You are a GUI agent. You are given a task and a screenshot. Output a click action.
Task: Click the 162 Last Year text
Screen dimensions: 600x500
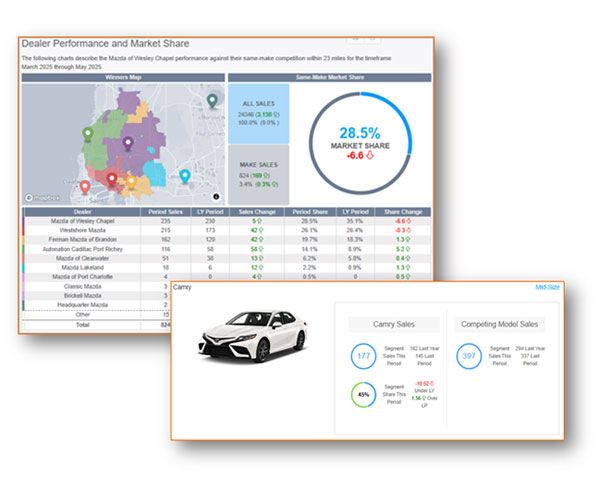point(424,349)
